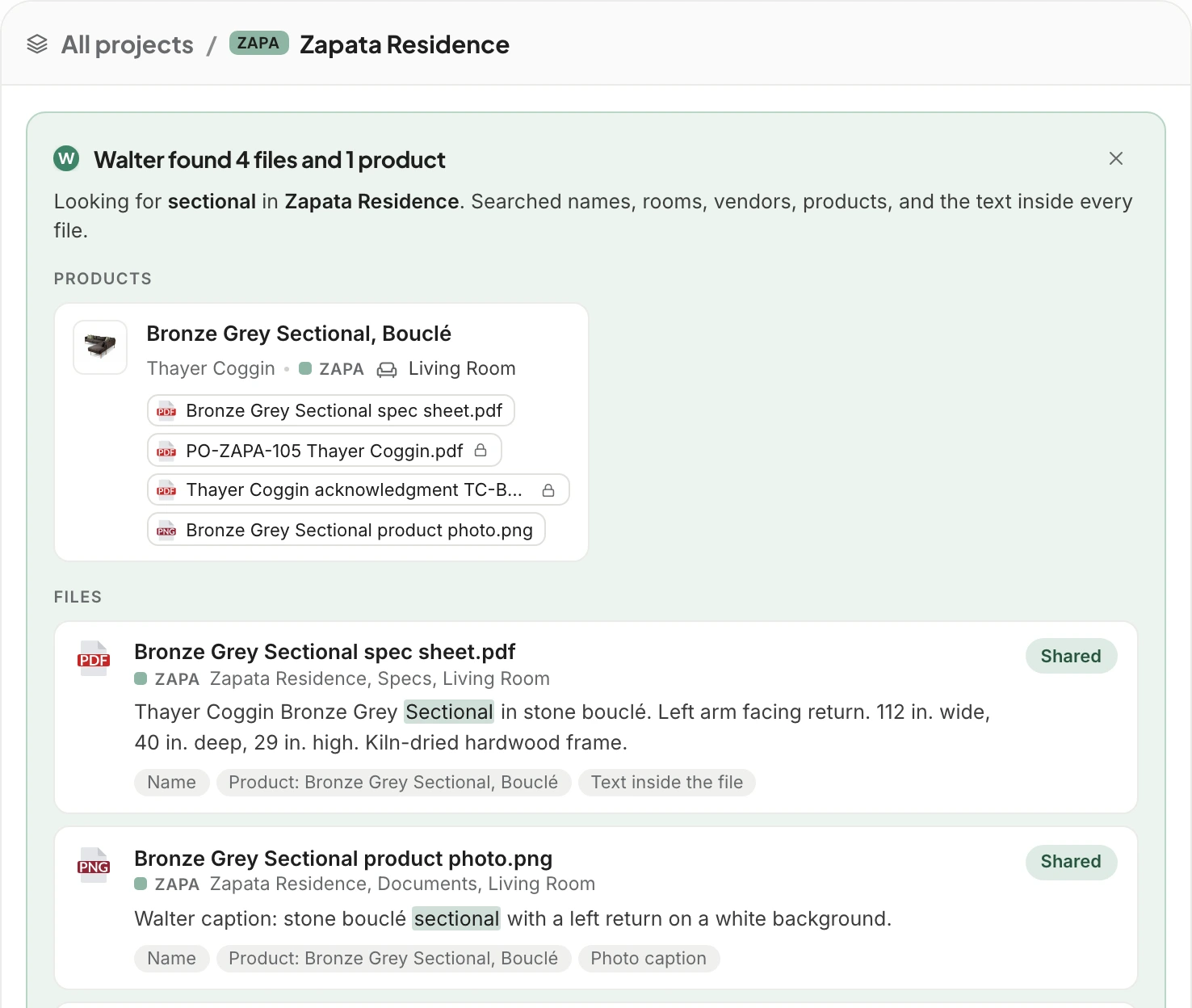
Task: Click the Product tag under the photo result
Action: (393, 958)
